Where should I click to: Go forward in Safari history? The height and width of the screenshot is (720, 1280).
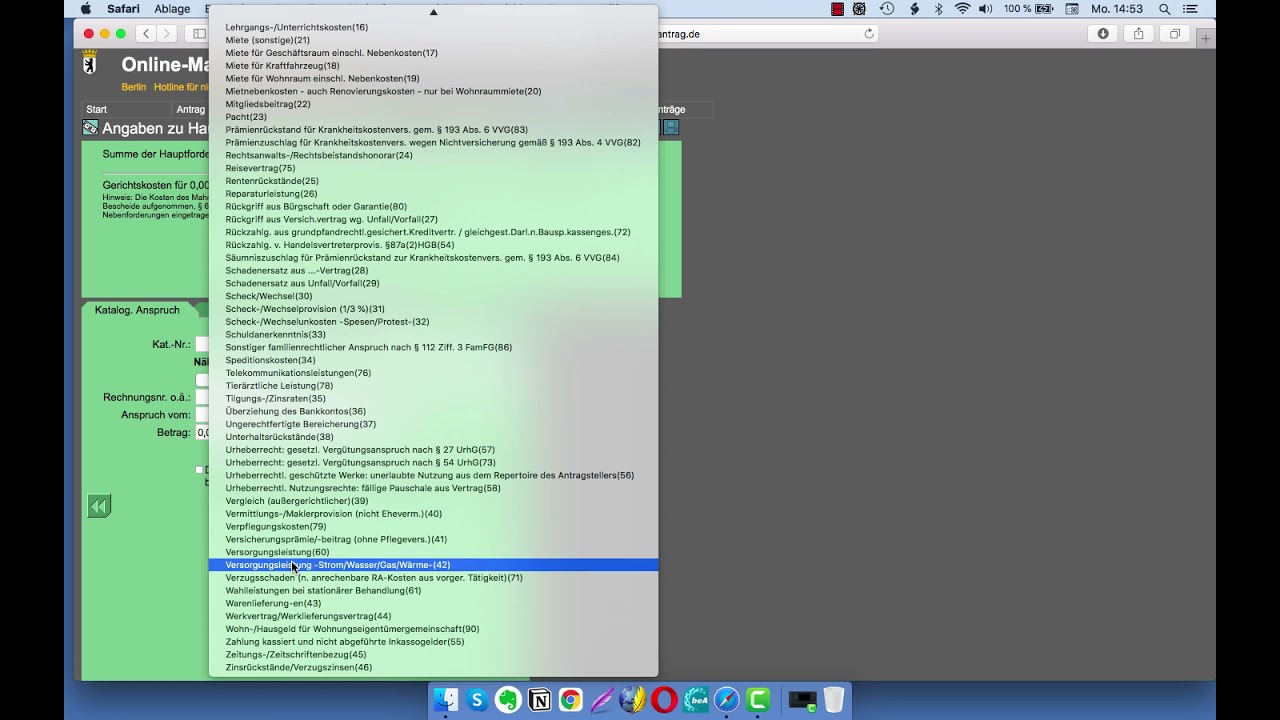coord(166,33)
